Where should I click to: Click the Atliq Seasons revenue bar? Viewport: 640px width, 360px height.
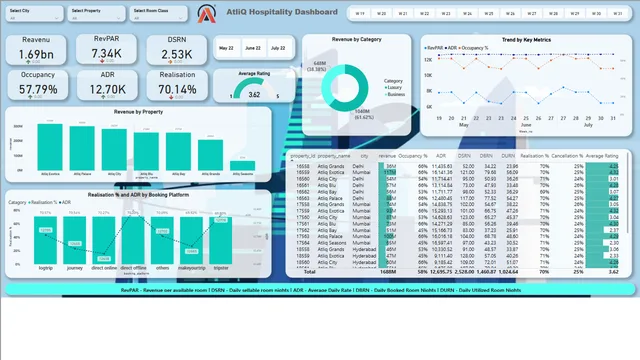click(242, 166)
